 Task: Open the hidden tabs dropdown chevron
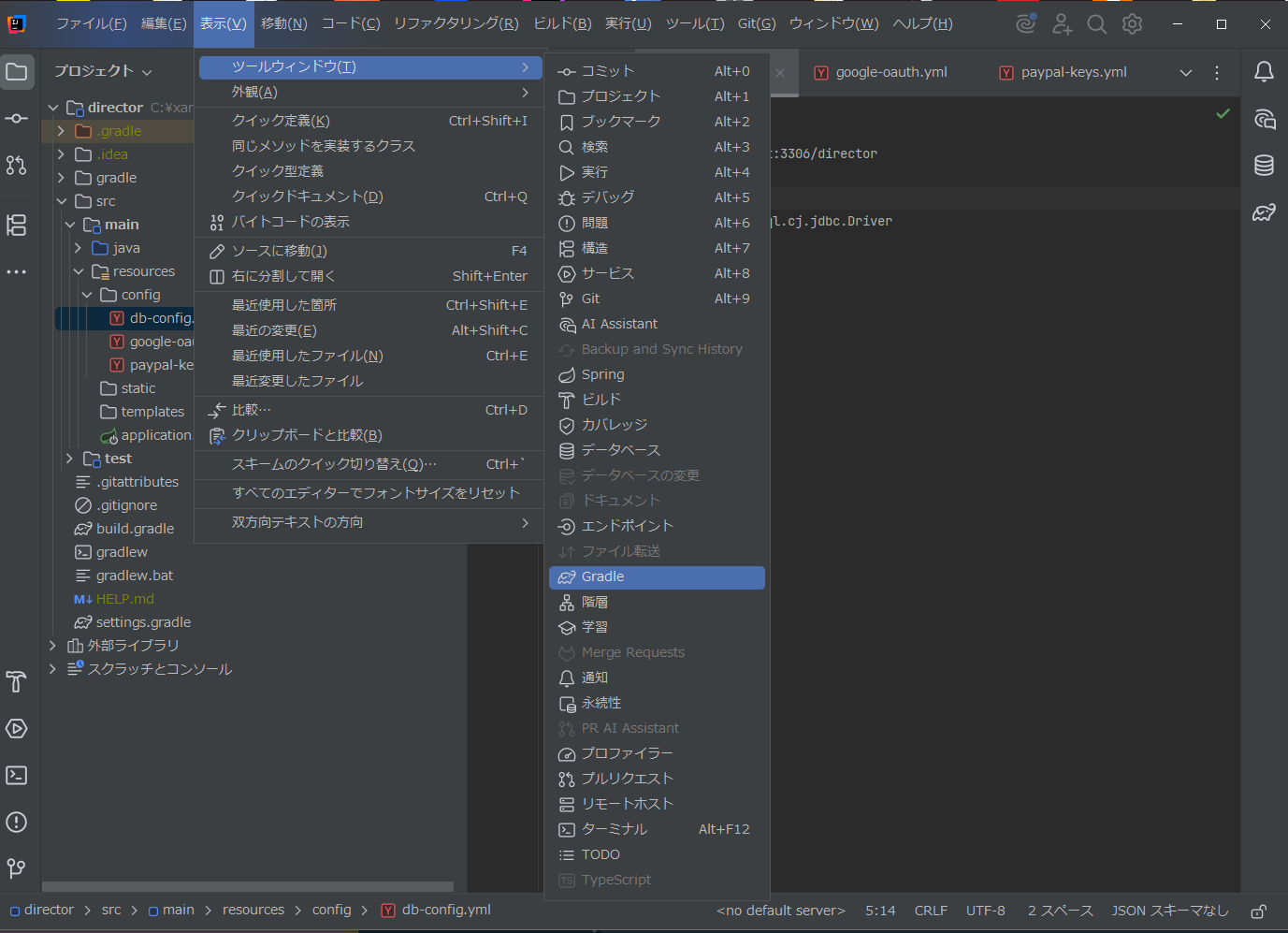tap(1186, 71)
